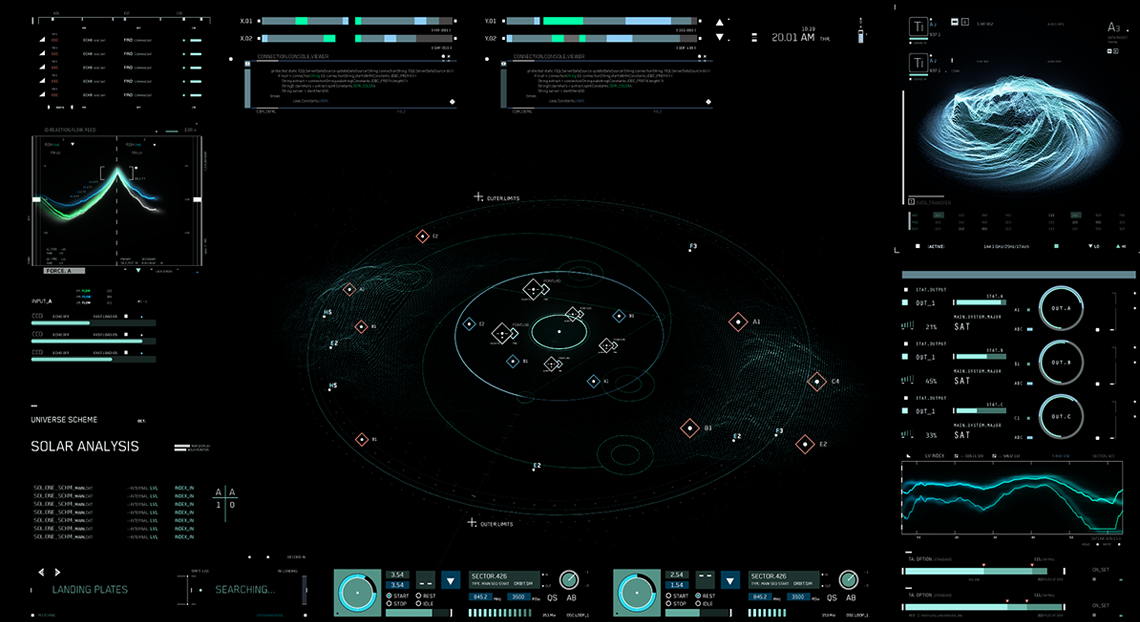1140x622 pixels.
Task: Open the UNIVERSE SCHEME label
Action: (64, 419)
